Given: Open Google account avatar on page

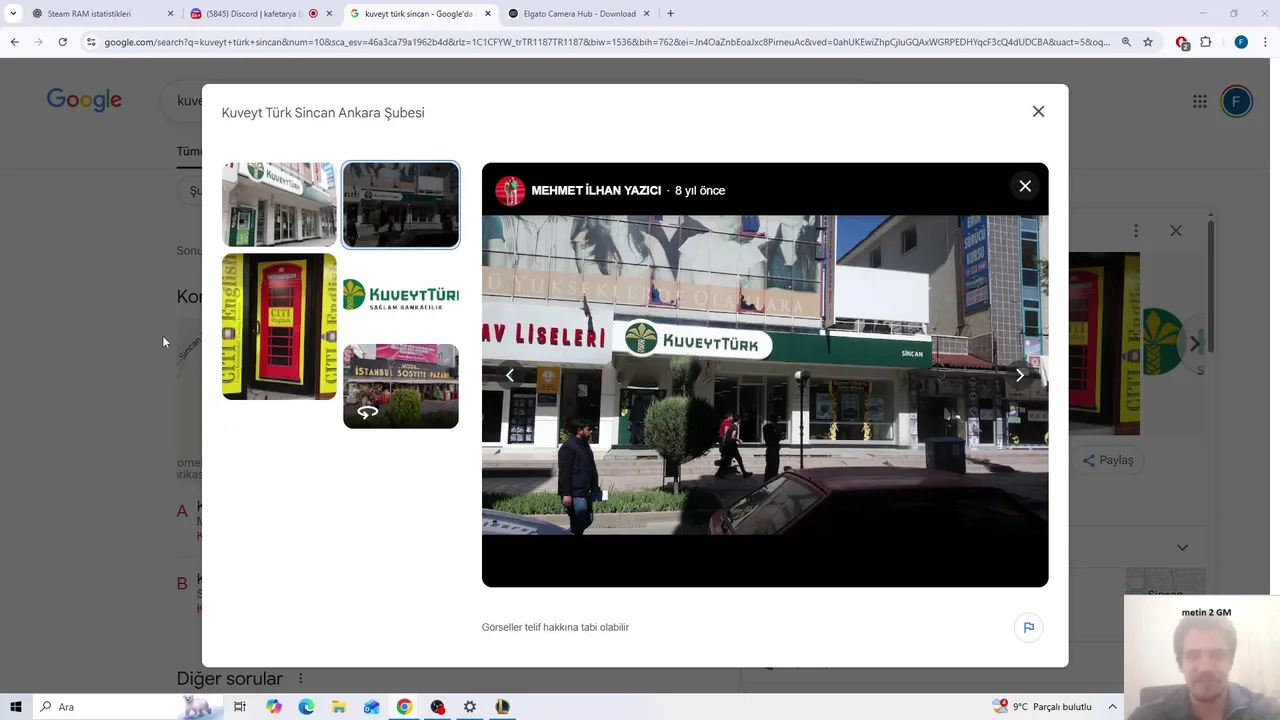Looking at the screenshot, I should click(x=1236, y=101).
